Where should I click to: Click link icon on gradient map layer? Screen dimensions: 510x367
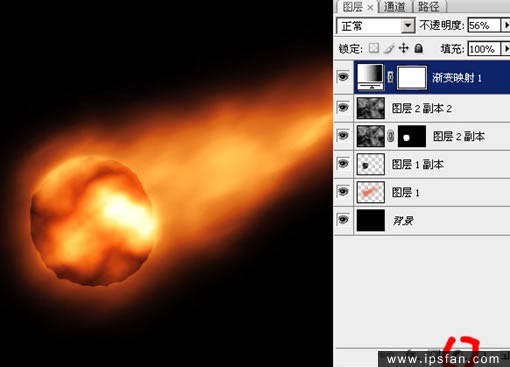click(390, 77)
